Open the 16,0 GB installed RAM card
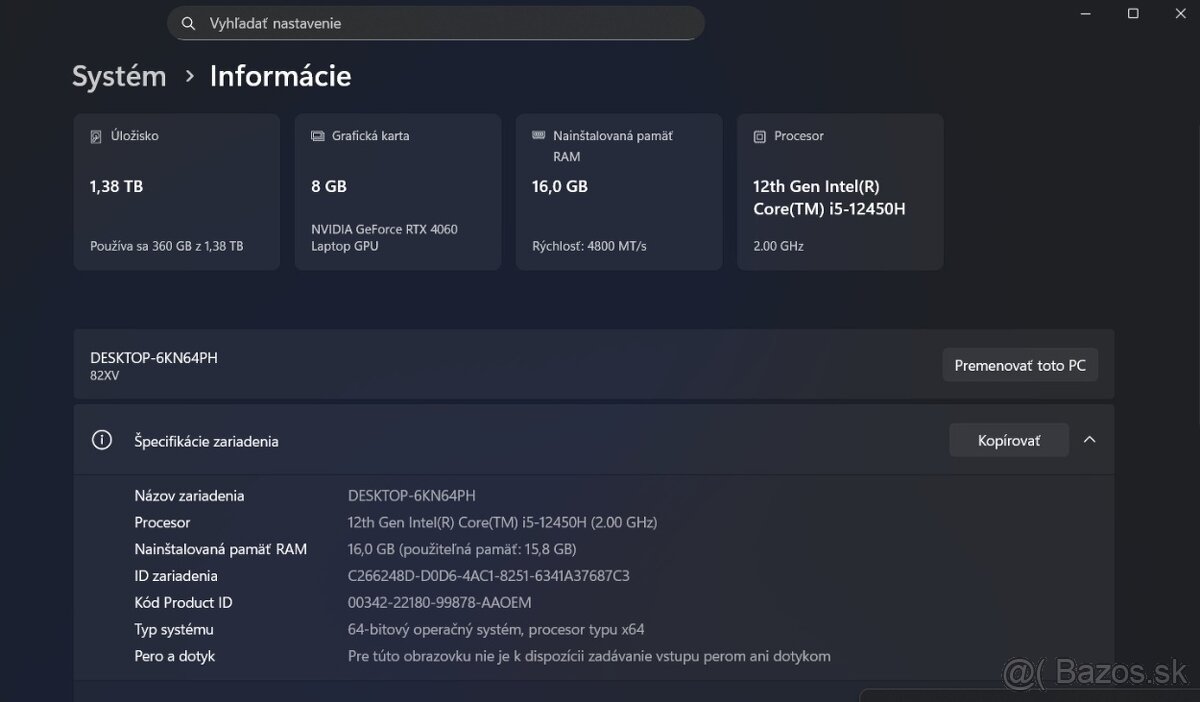 (619, 192)
